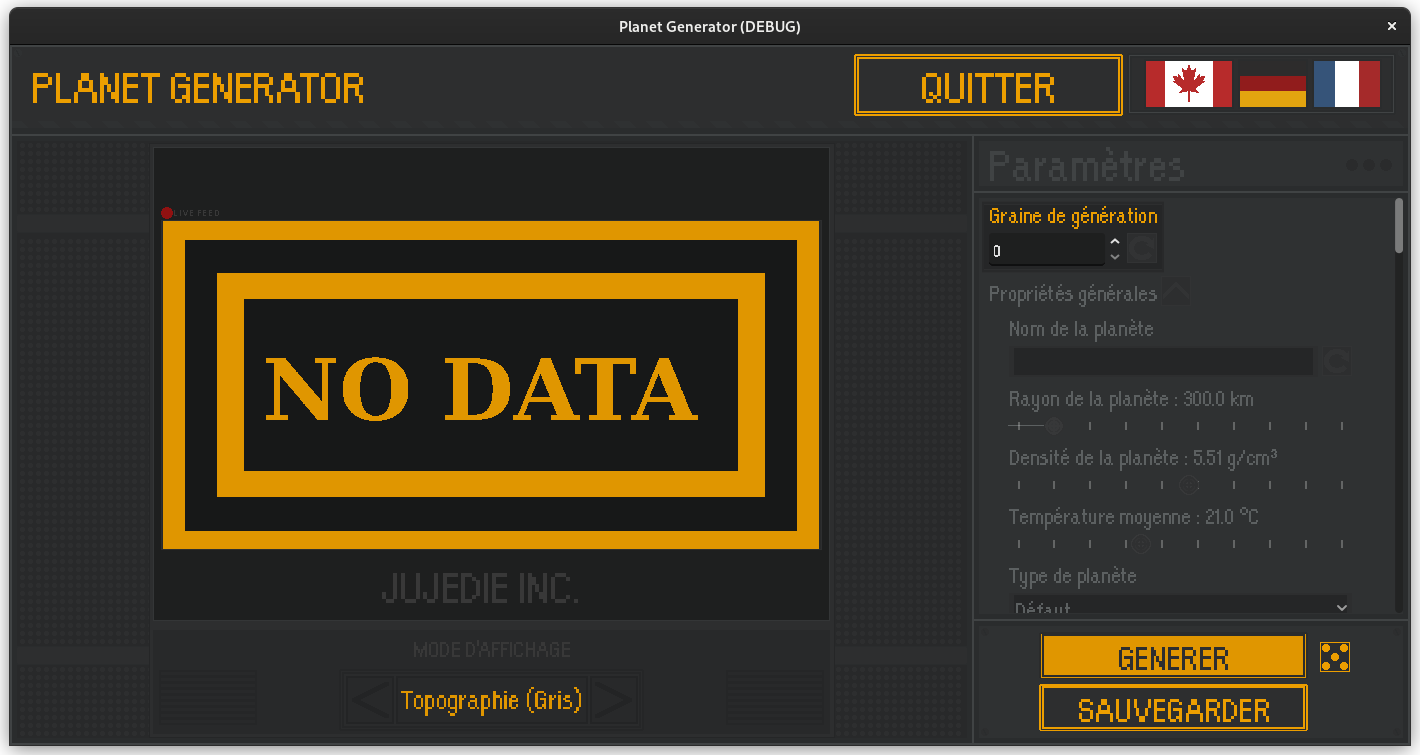Click the Rayon de la planète label
1420x755 pixels.
pos(1131,400)
